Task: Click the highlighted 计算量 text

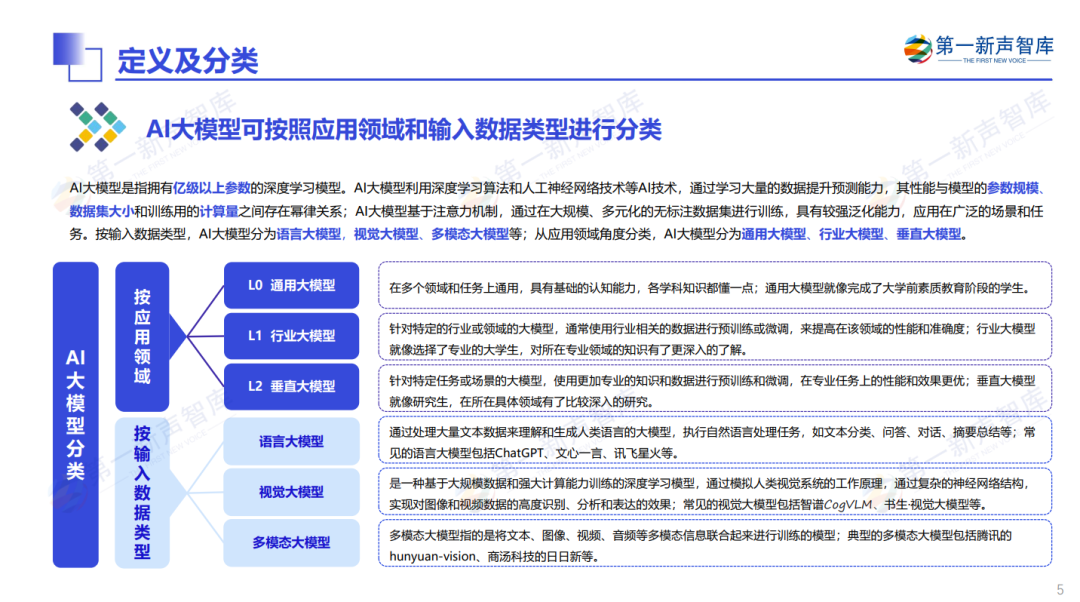Action: [x=218, y=211]
